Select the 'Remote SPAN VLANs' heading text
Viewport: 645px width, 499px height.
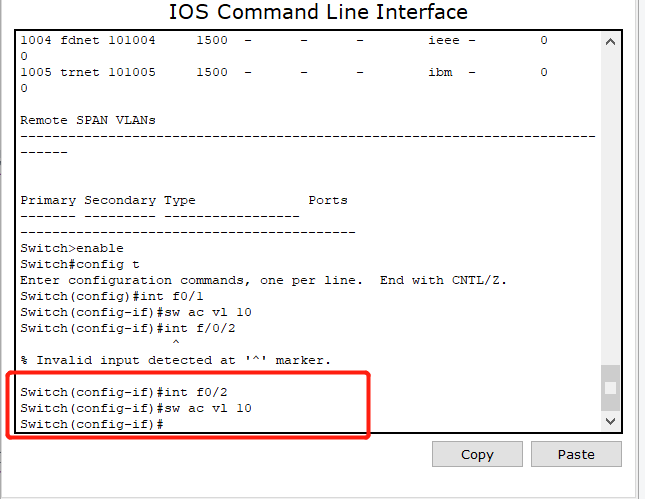(x=88, y=120)
